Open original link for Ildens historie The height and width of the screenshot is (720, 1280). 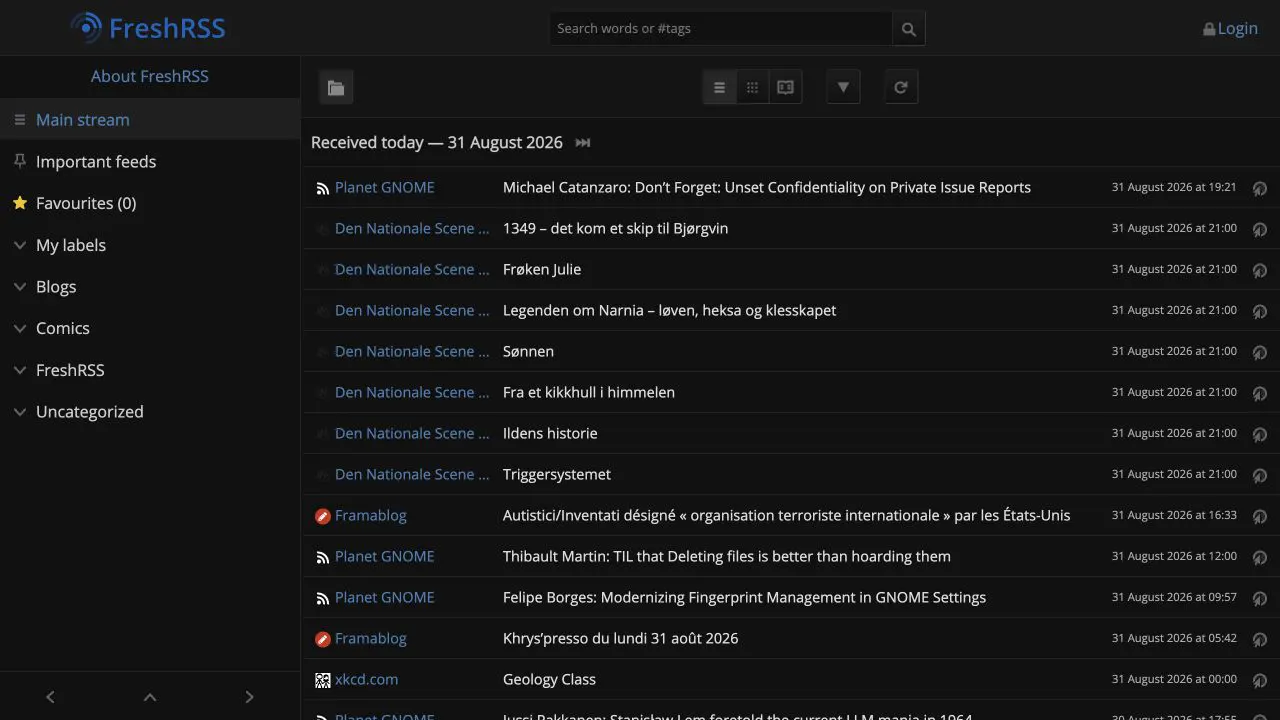pyautogui.click(x=1260, y=434)
